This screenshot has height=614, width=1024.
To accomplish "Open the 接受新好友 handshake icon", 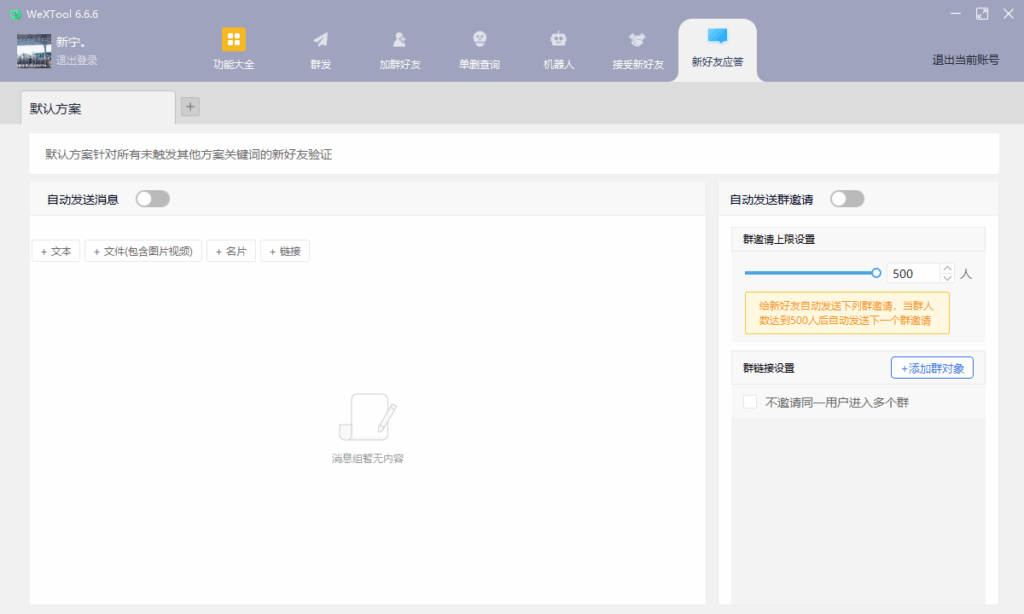I will pos(637,40).
